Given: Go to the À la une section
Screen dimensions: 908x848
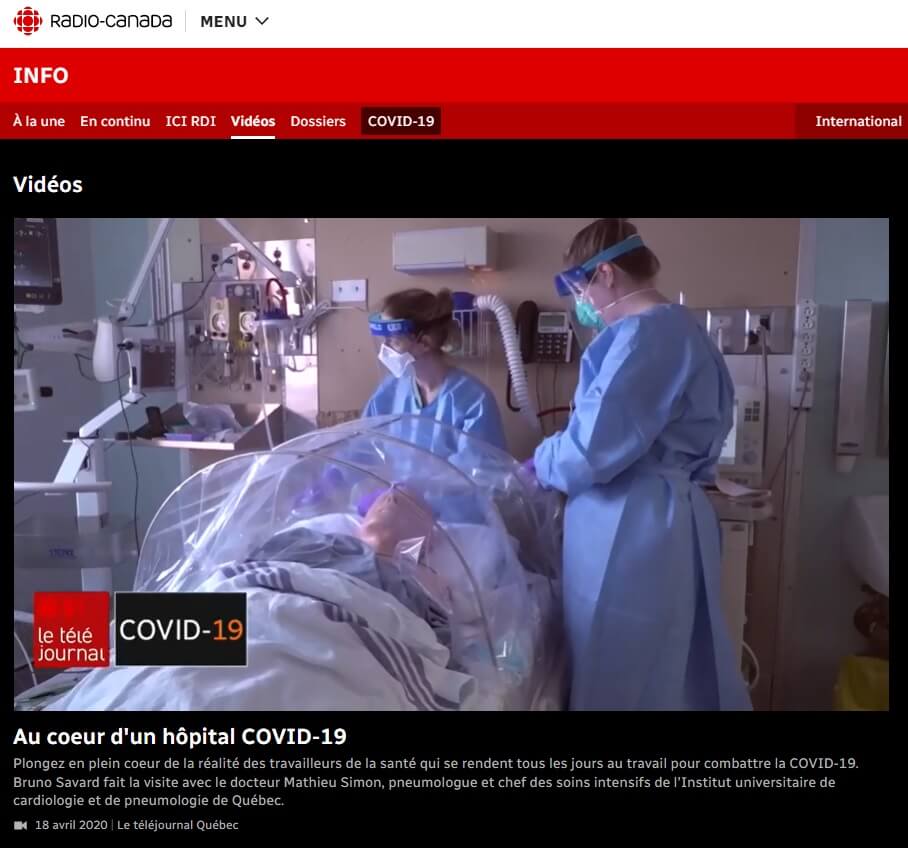Looking at the screenshot, I should coord(39,121).
